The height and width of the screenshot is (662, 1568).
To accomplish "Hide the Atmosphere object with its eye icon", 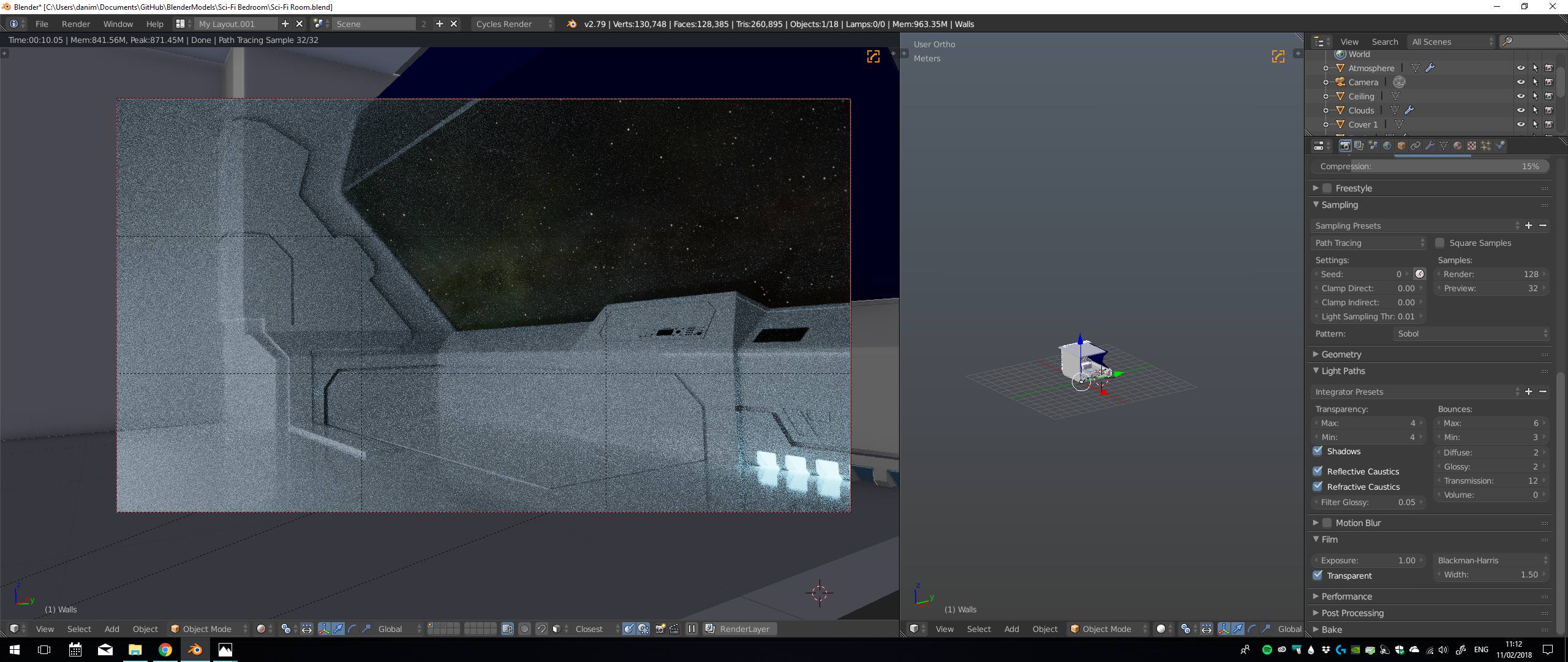I will coord(1521,68).
